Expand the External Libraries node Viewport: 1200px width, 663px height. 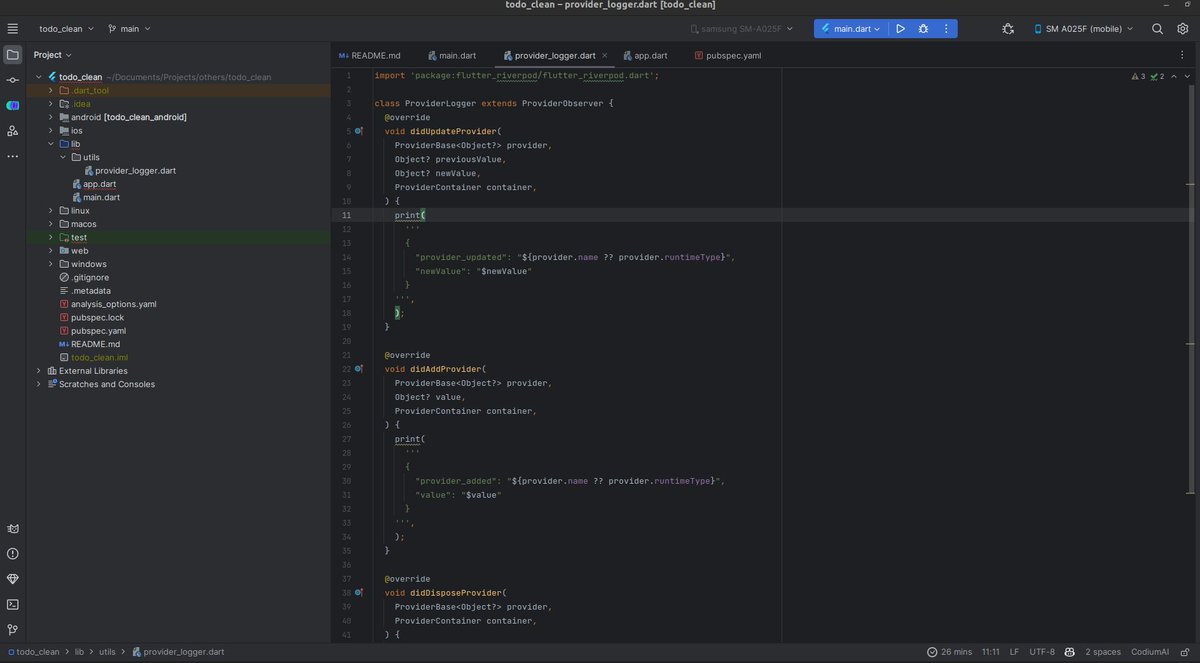38,371
